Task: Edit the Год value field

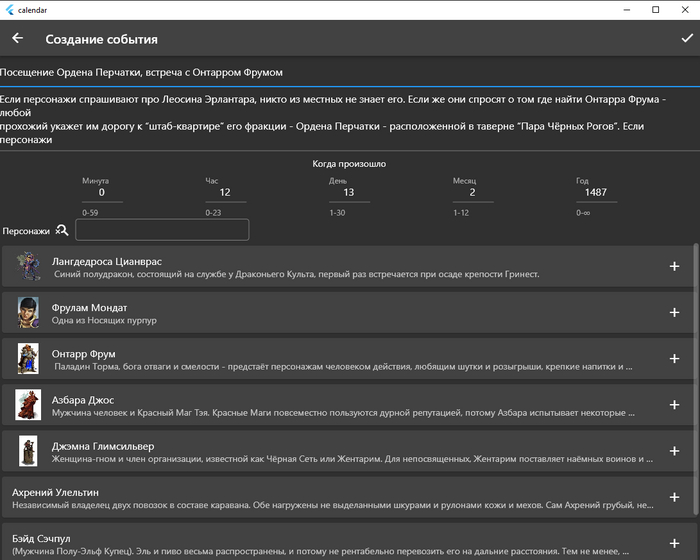Action: click(x=596, y=192)
